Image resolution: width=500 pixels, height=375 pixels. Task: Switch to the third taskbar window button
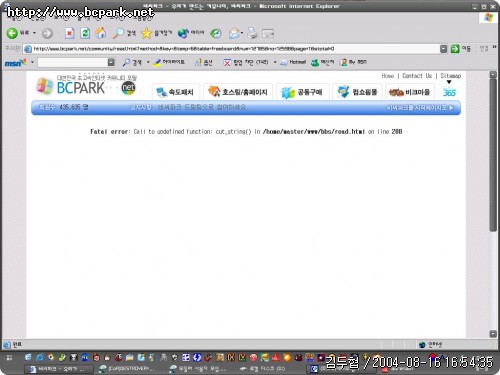(x=198, y=369)
